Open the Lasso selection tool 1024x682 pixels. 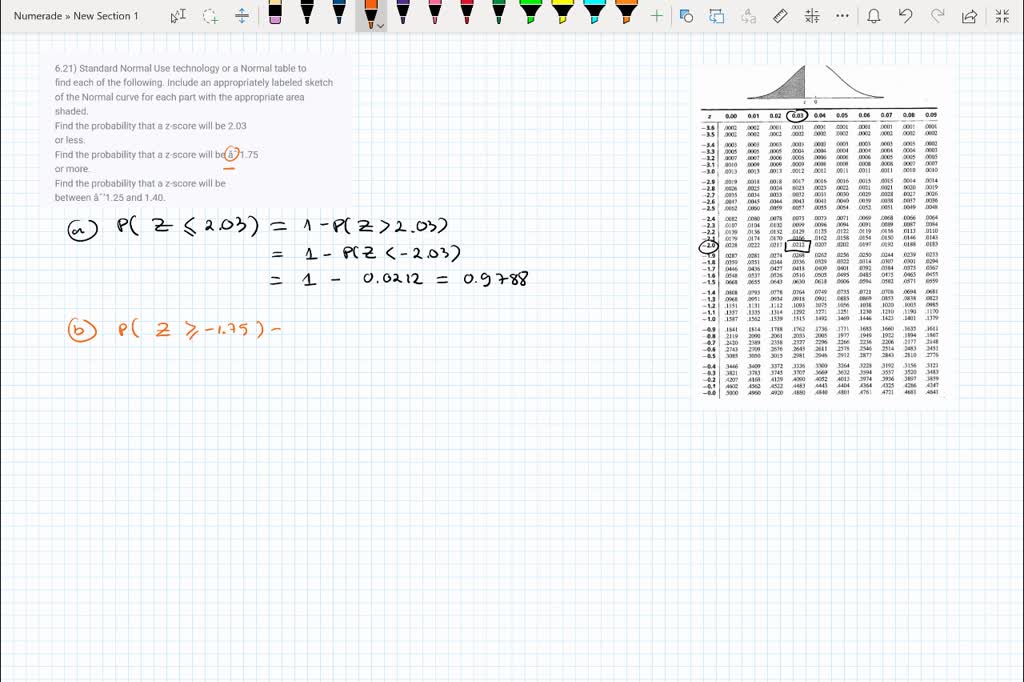(211, 16)
